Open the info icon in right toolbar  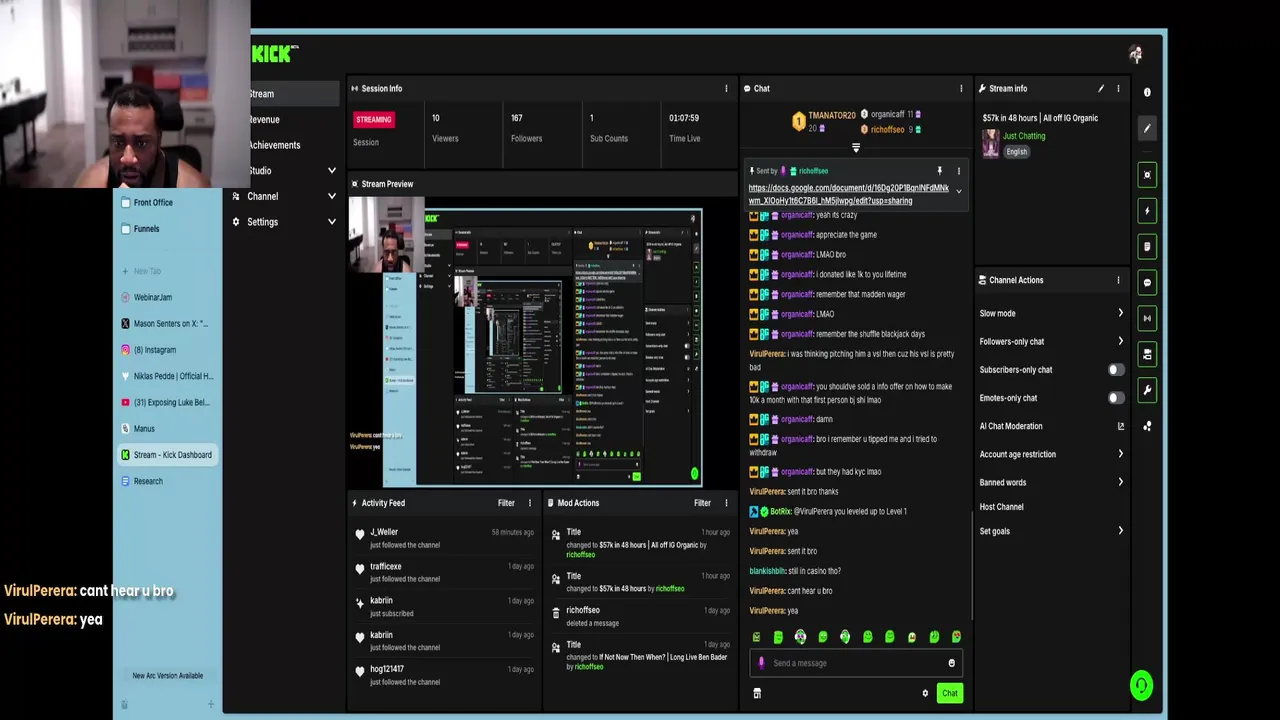[x=1147, y=92]
